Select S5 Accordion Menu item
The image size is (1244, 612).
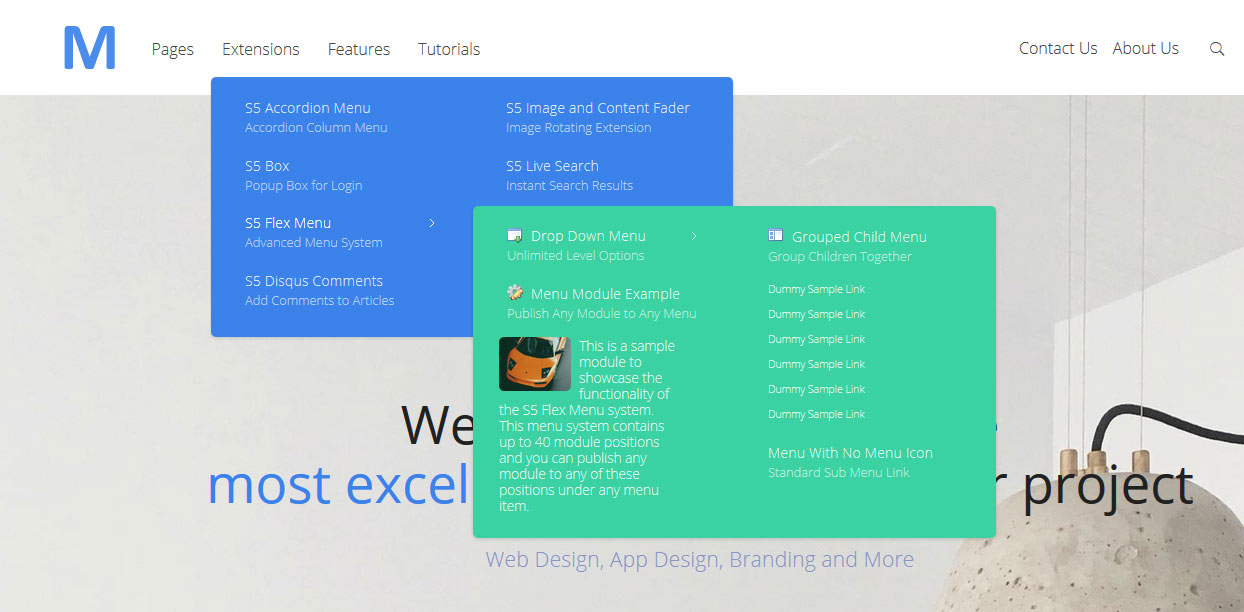(308, 108)
